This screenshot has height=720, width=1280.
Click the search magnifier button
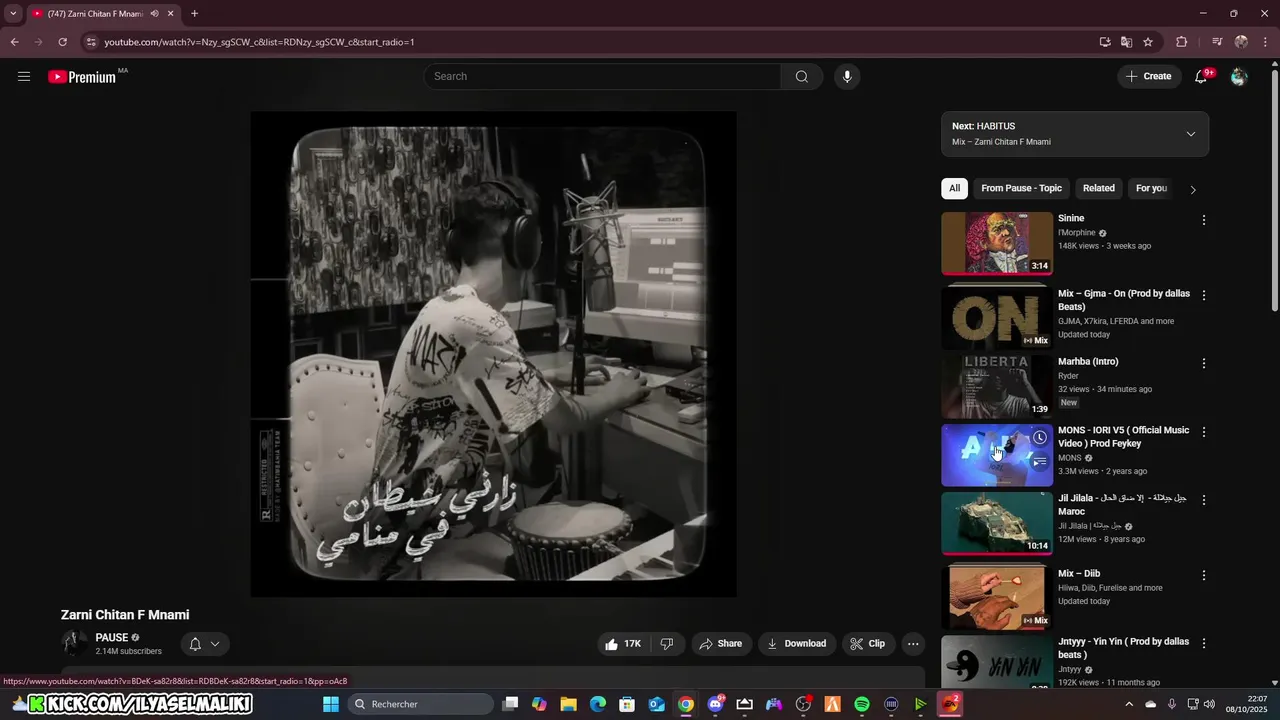802,76
